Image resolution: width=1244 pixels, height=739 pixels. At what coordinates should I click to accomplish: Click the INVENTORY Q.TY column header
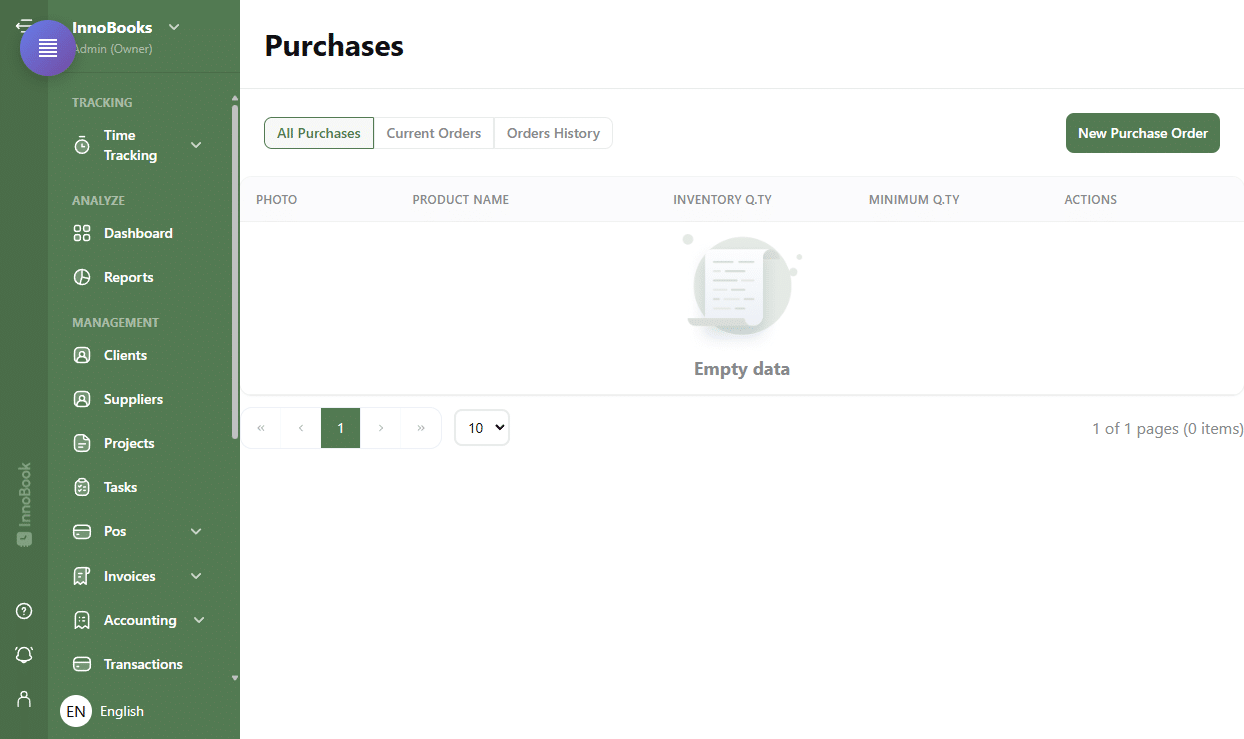click(723, 200)
